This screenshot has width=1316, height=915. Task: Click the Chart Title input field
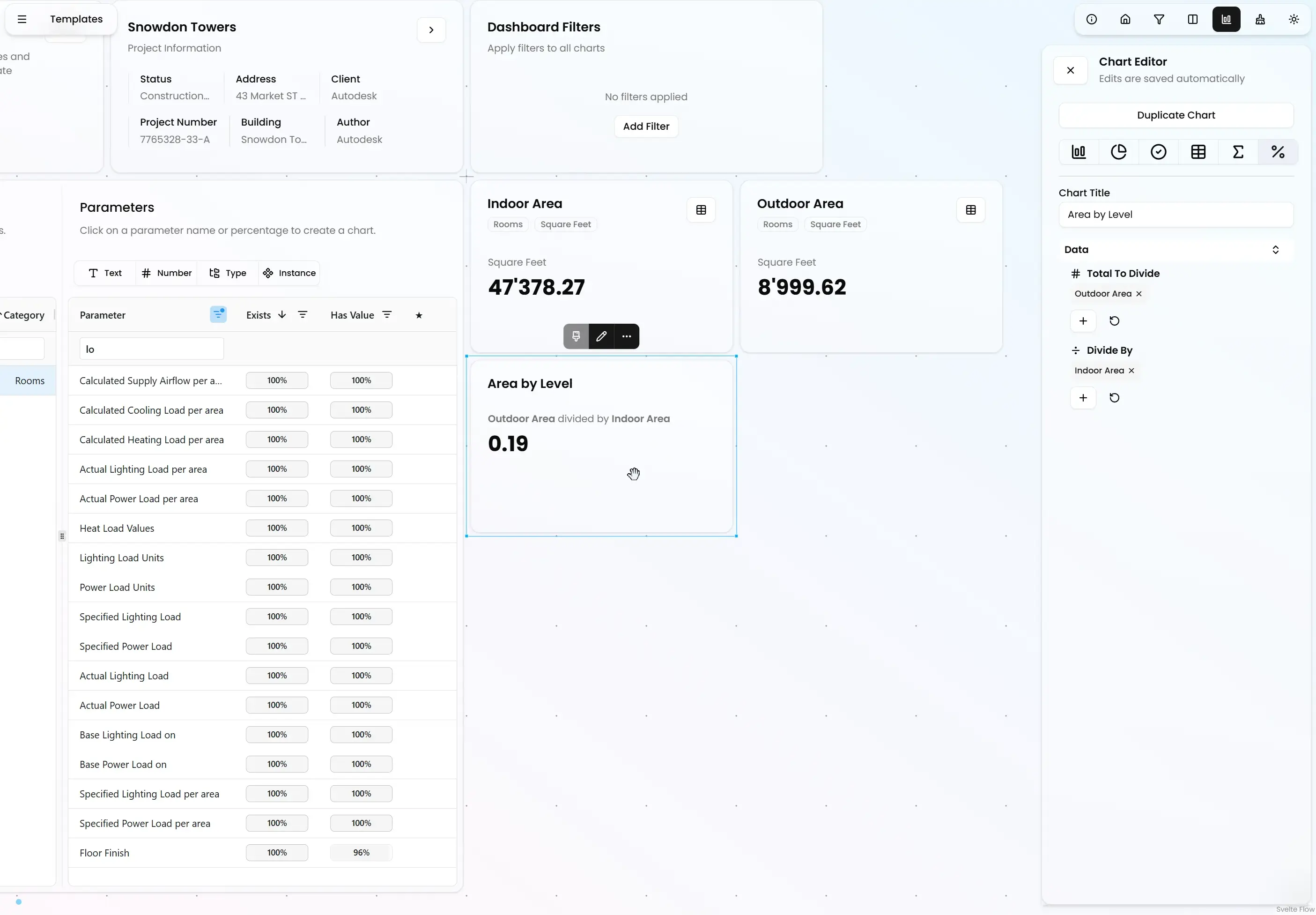click(1176, 215)
